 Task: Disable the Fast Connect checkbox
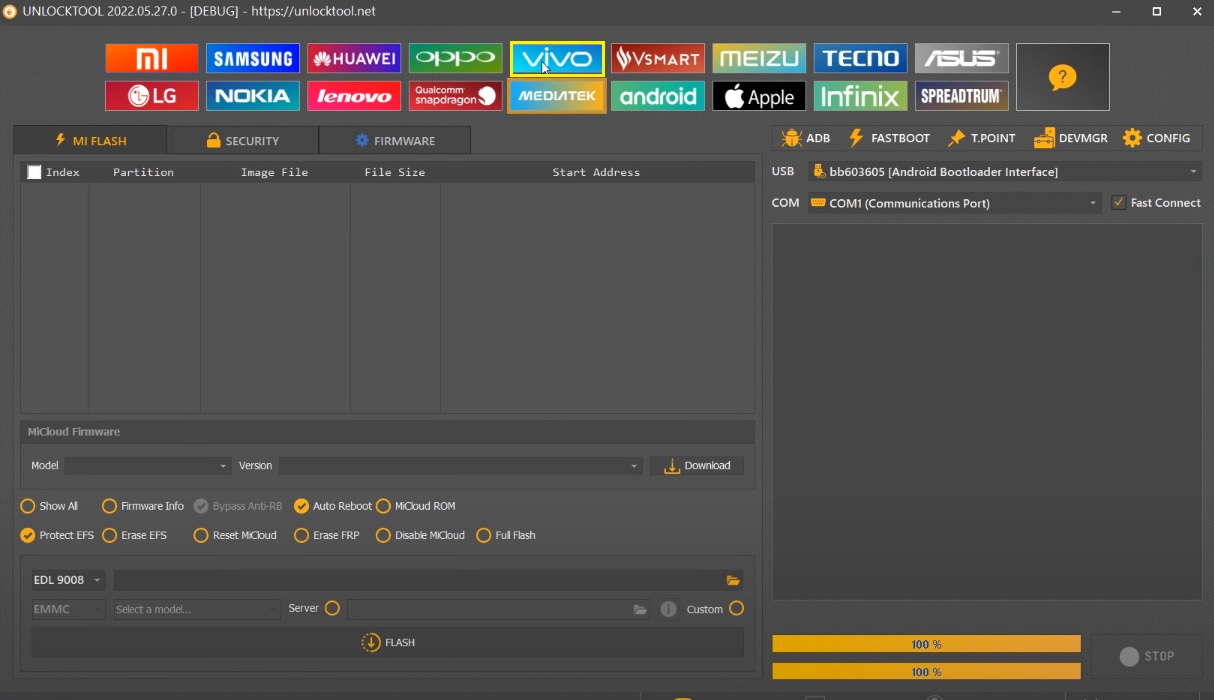tap(1119, 202)
